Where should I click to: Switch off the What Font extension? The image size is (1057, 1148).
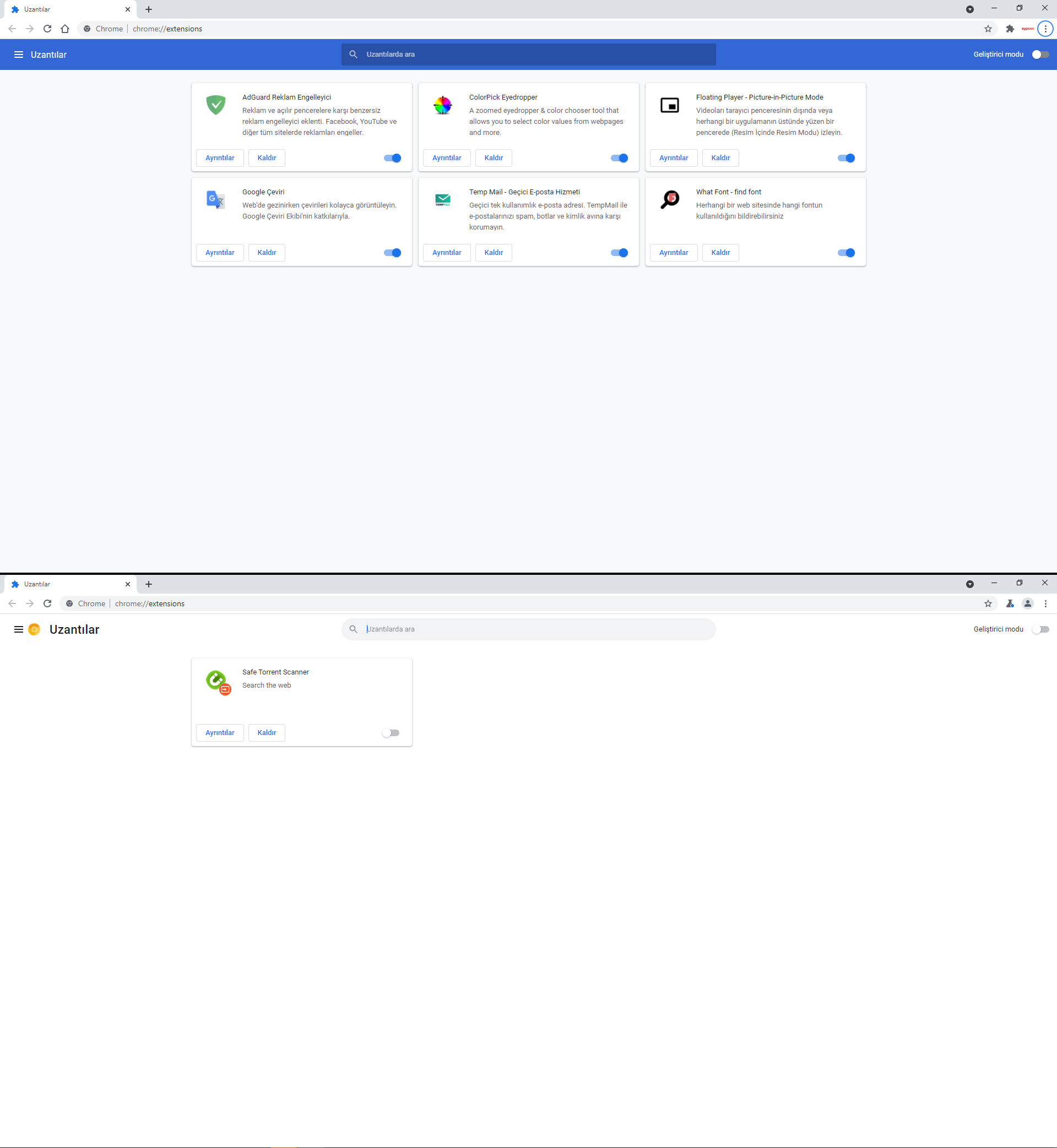pos(847,253)
